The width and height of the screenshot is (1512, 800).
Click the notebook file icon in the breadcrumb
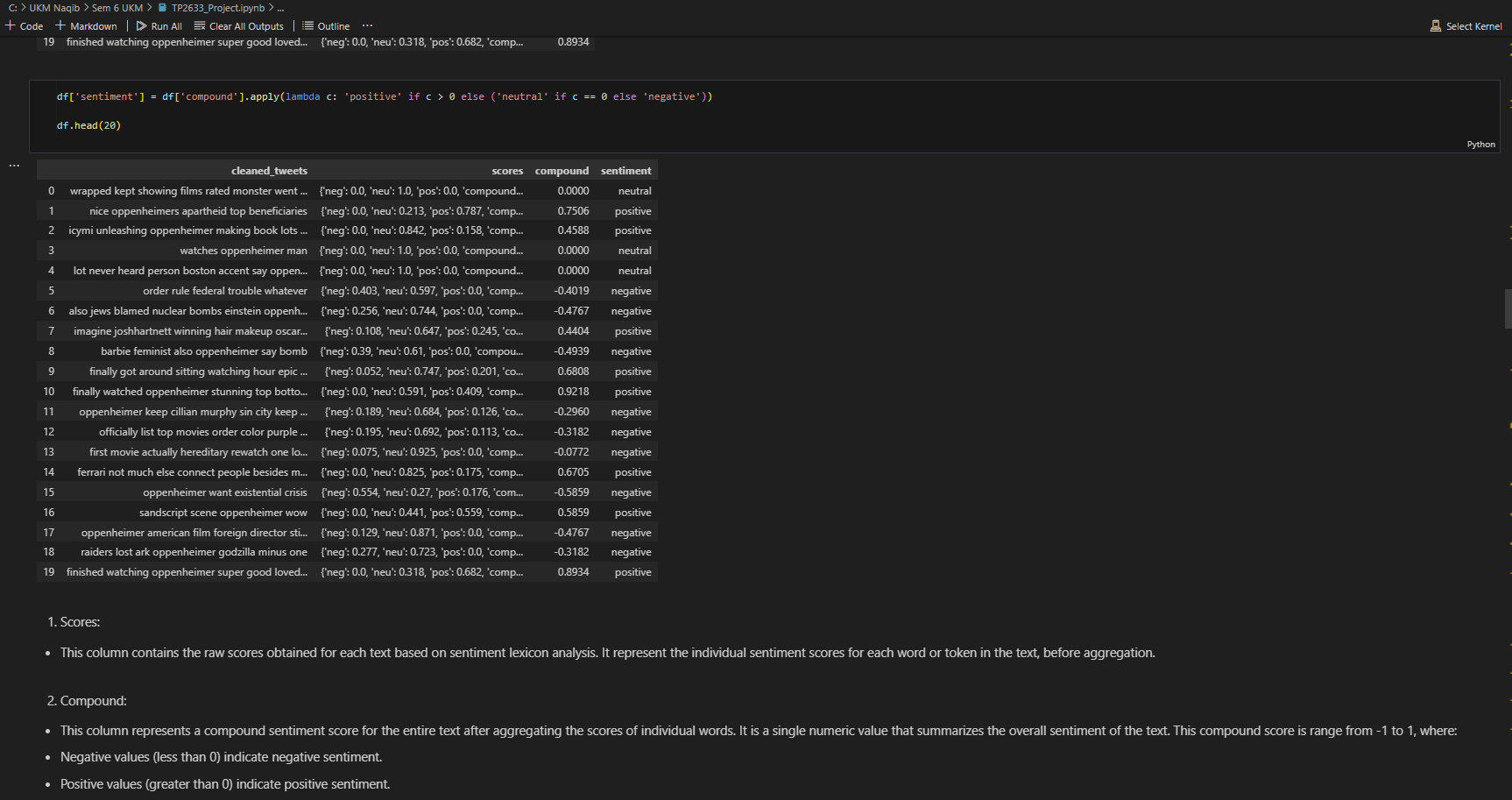(x=162, y=8)
